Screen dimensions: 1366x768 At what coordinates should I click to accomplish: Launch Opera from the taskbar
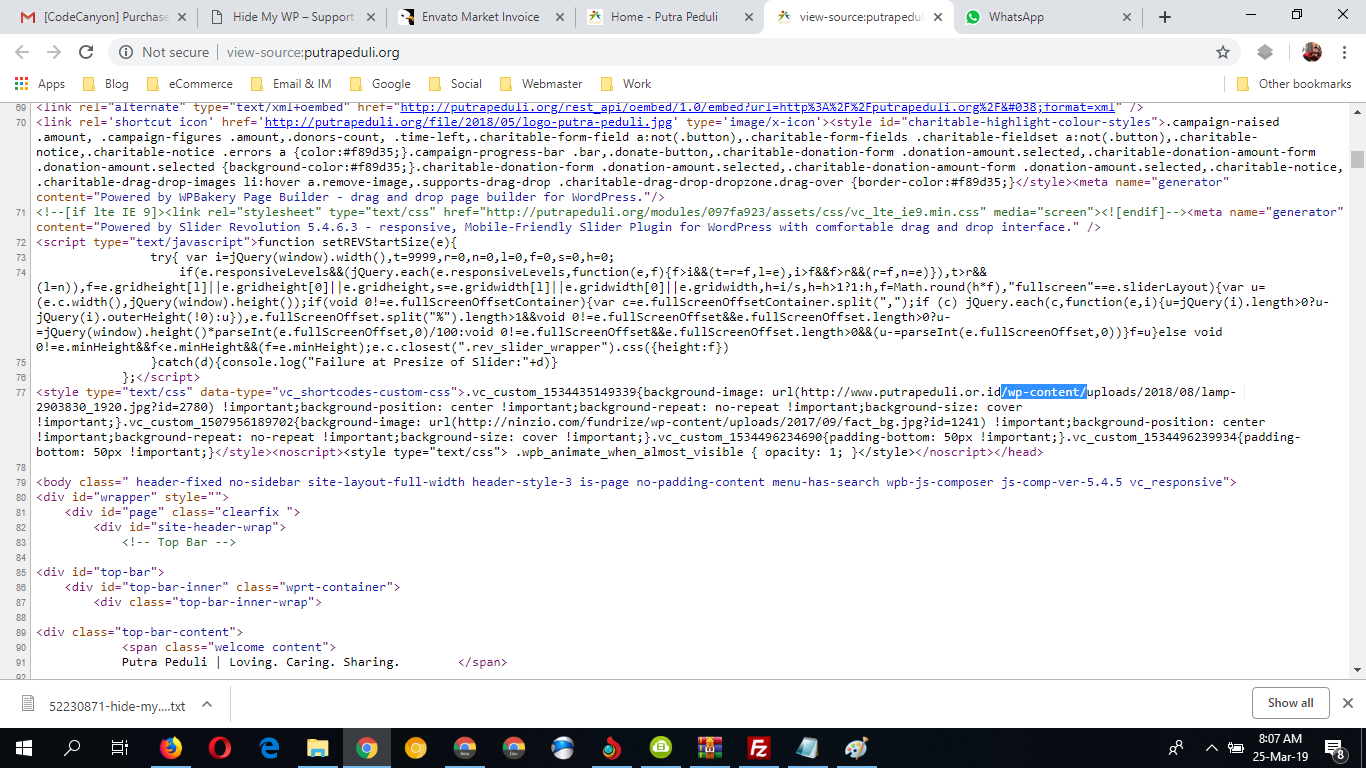coord(220,748)
